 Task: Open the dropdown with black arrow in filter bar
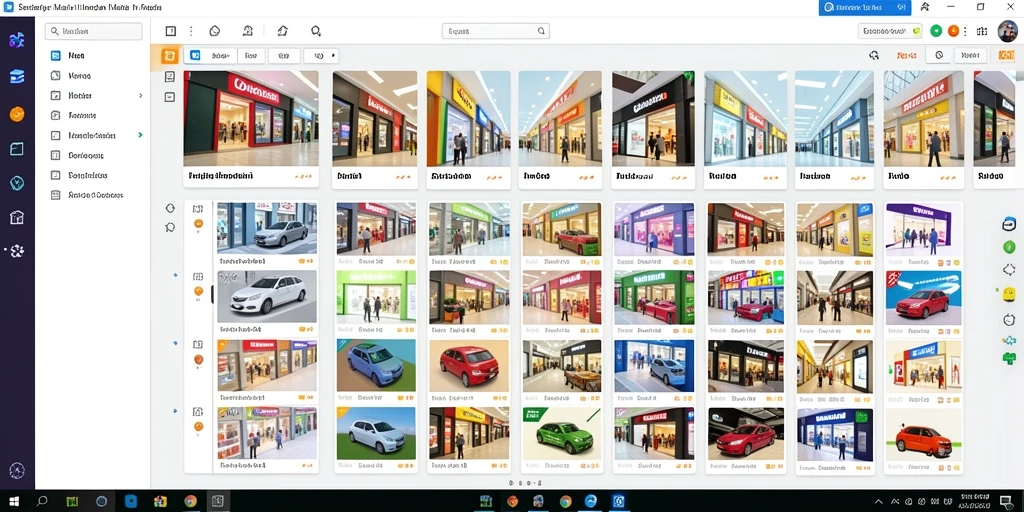tap(321, 56)
